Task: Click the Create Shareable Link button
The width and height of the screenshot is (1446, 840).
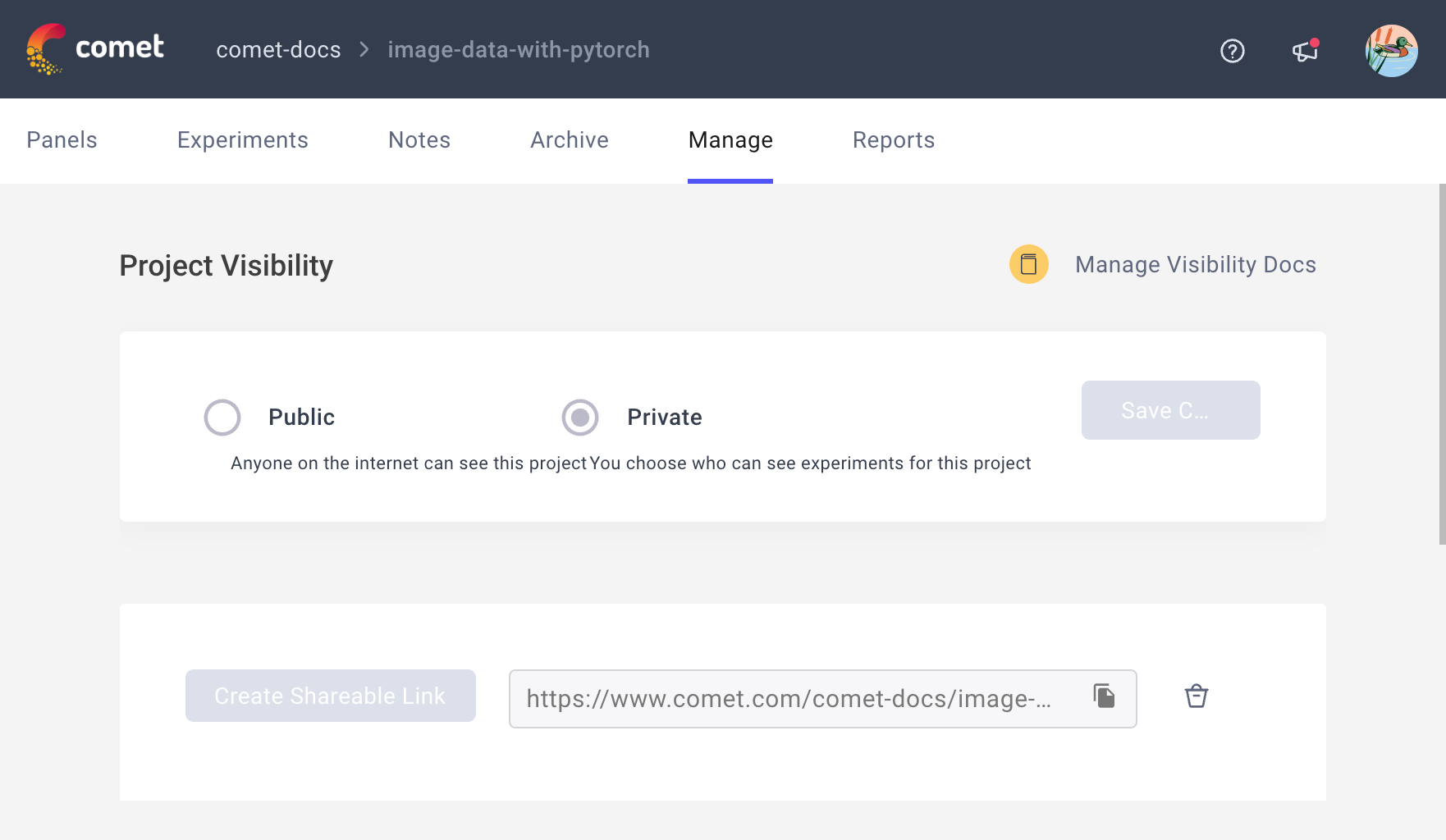Action: [x=330, y=696]
